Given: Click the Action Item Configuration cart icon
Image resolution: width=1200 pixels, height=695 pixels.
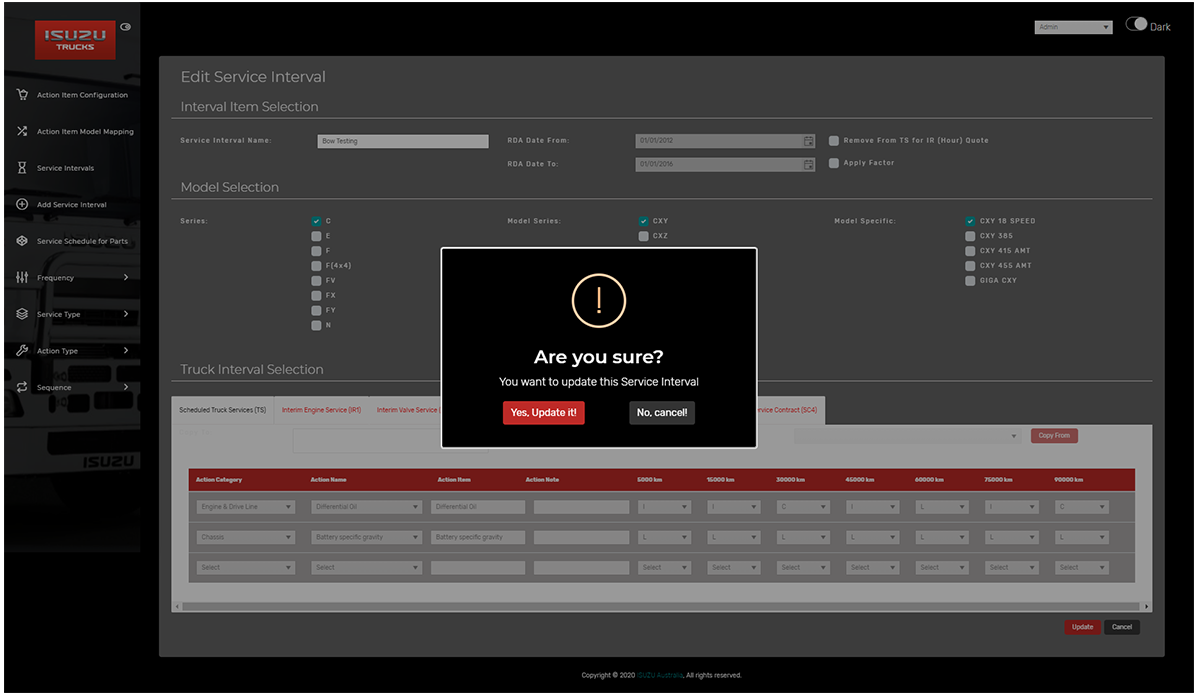Looking at the screenshot, I should pyautogui.click(x=22, y=95).
